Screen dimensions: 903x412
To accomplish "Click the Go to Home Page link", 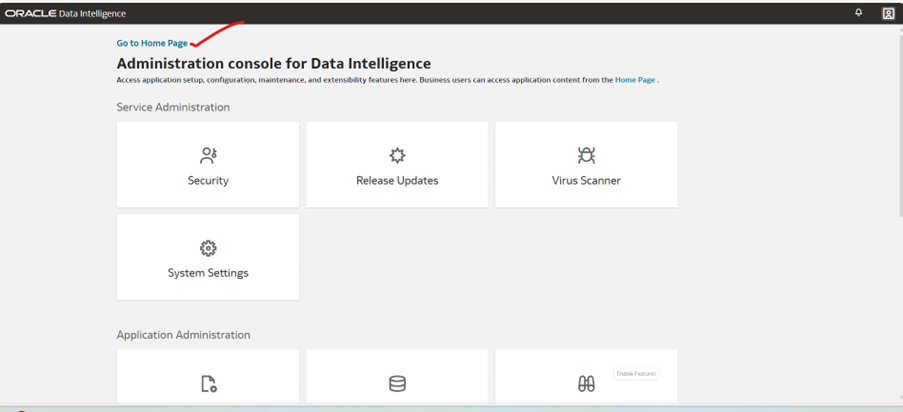I will (x=152, y=43).
